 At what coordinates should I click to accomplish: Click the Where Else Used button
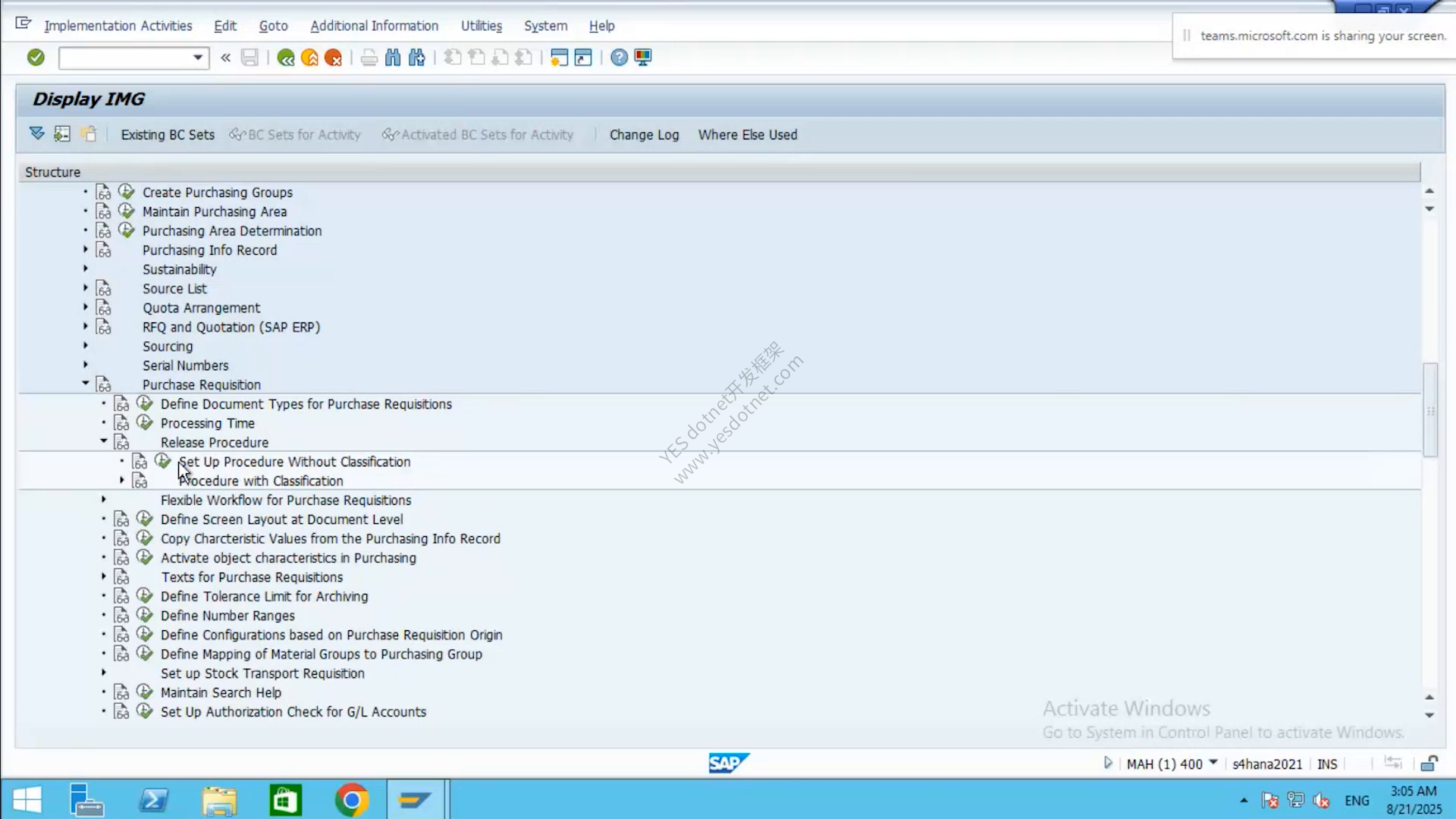(x=748, y=135)
